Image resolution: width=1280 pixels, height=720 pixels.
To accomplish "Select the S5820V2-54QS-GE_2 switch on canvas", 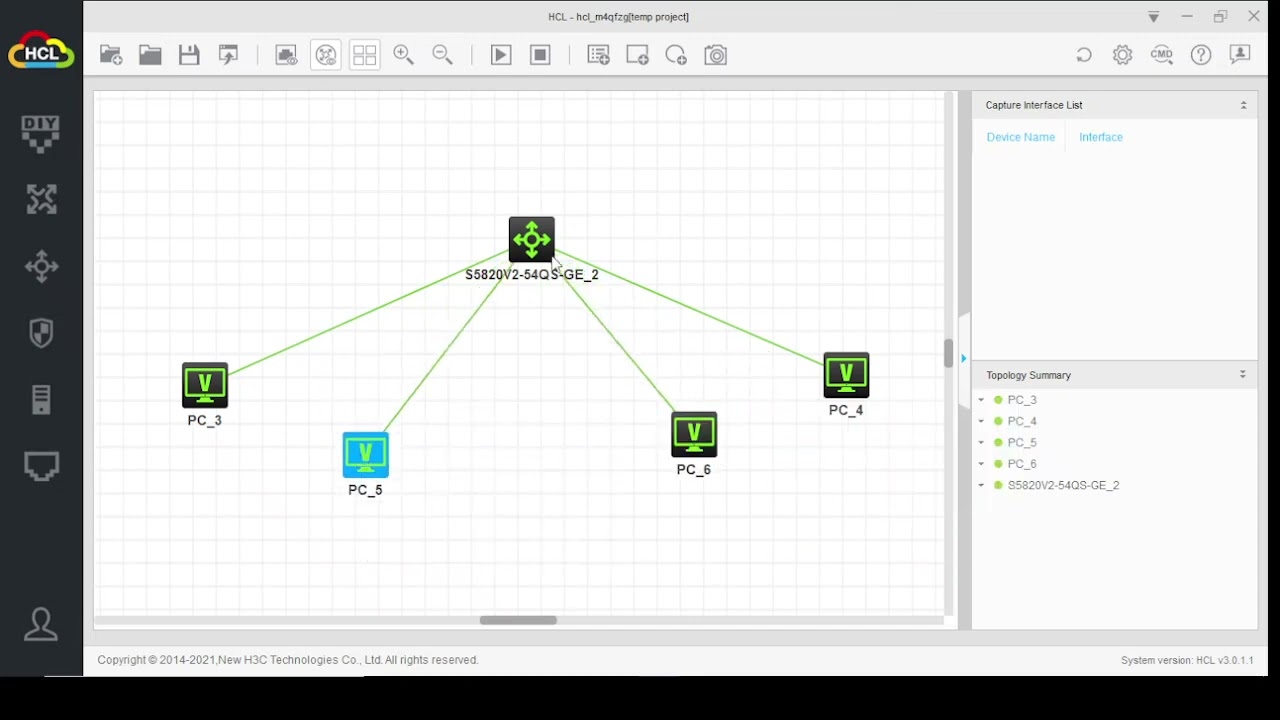I will pos(531,240).
